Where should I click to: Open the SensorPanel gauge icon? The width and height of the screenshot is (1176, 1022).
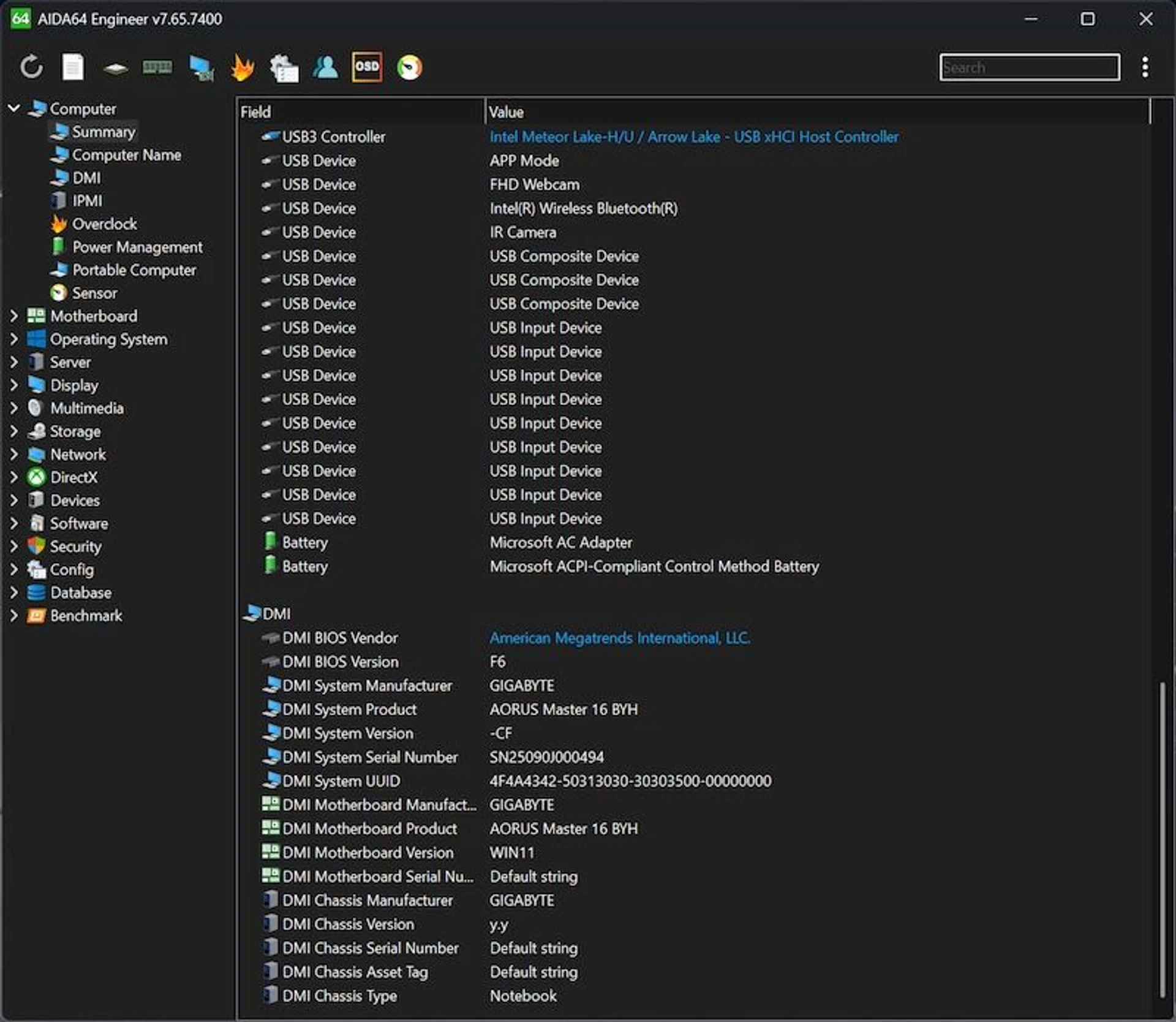[409, 67]
